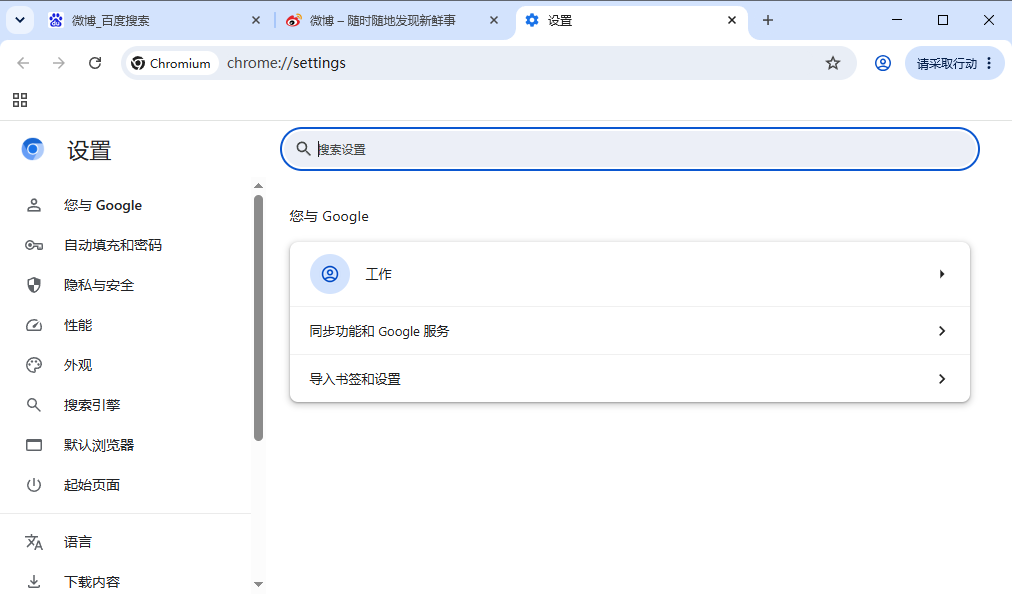Close the 微博_百度搜索 tab
Screen dimensions: 1012x594
click(256, 21)
